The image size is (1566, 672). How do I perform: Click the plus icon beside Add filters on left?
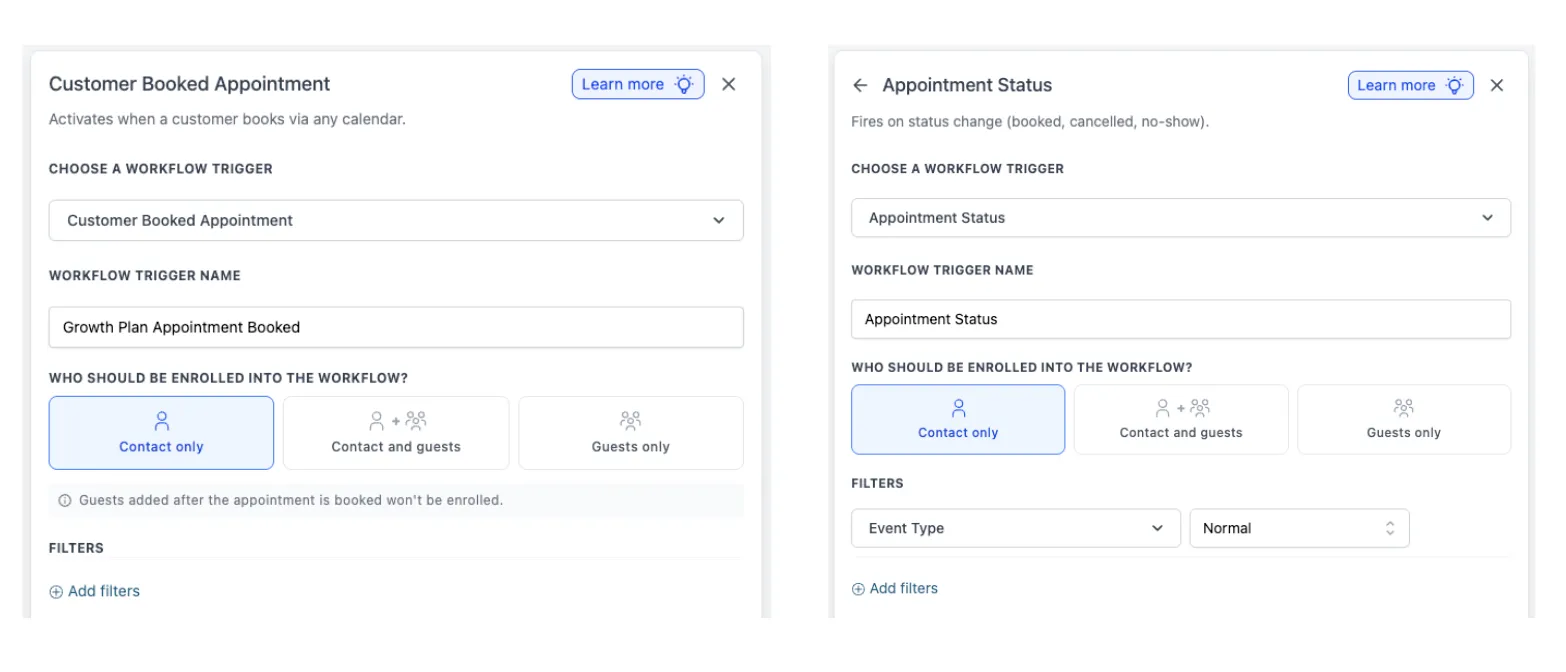point(57,591)
